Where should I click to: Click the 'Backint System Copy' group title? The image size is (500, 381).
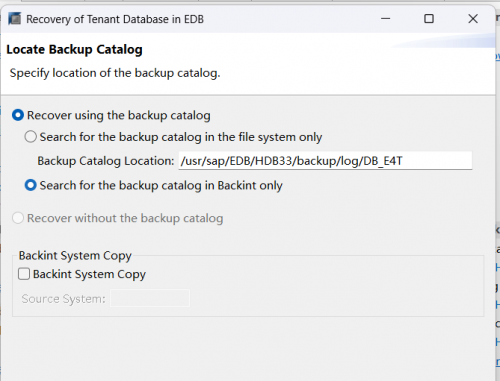[75, 256]
